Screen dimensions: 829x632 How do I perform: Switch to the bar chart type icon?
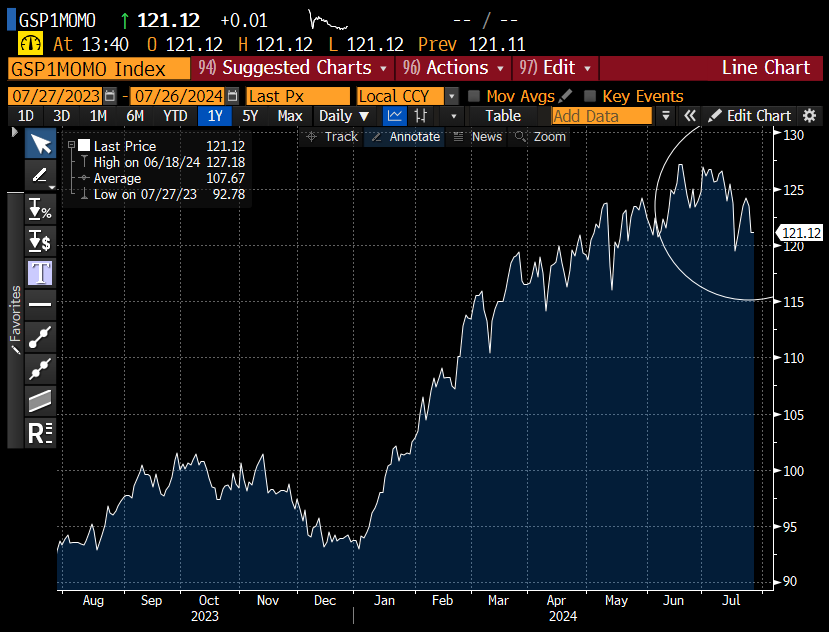tap(421, 116)
